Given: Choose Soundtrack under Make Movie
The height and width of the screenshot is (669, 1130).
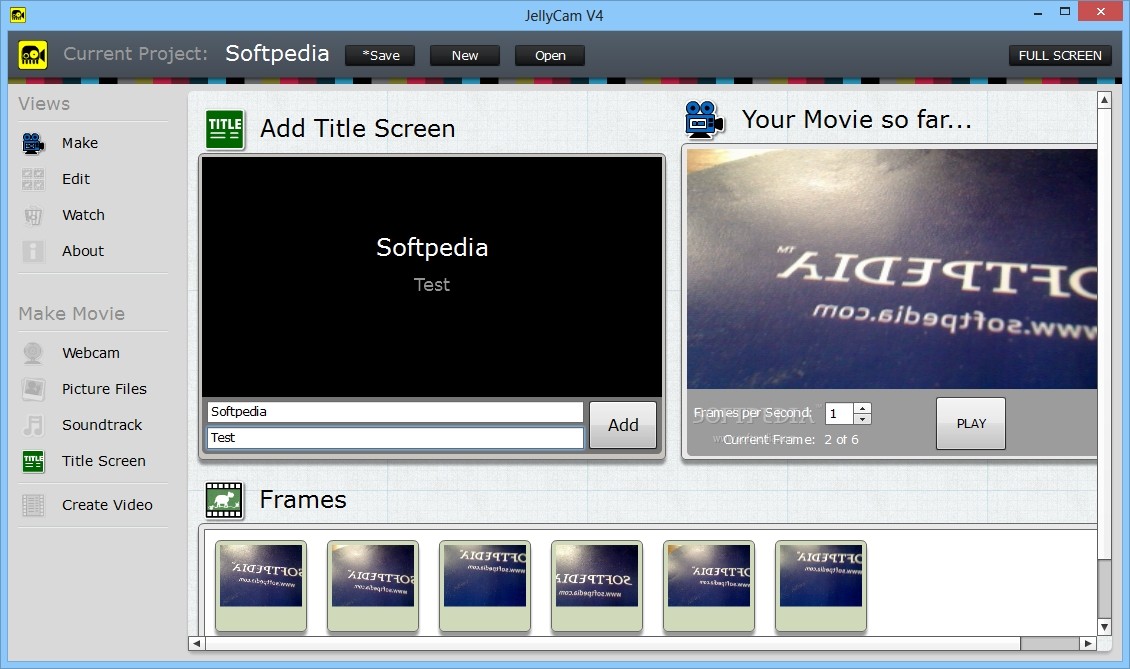Looking at the screenshot, I should (x=102, y=425).
